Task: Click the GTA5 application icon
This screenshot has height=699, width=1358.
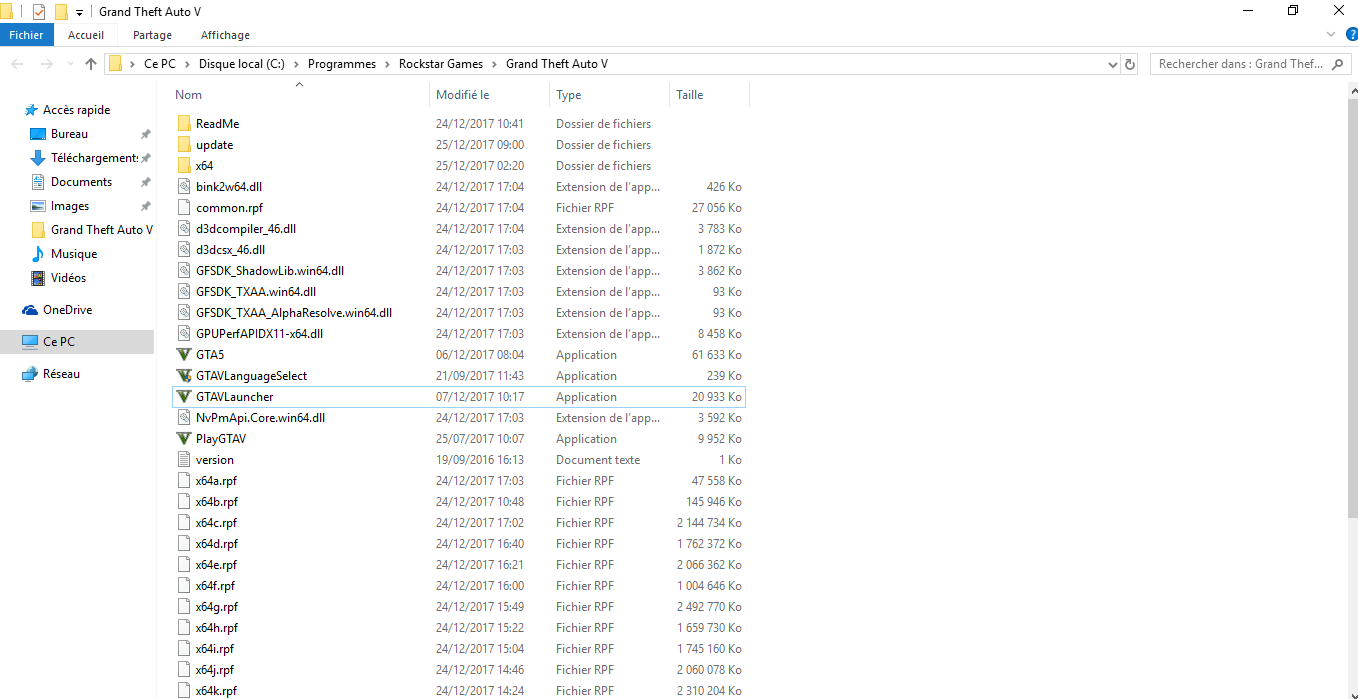Action: [183, 355]
